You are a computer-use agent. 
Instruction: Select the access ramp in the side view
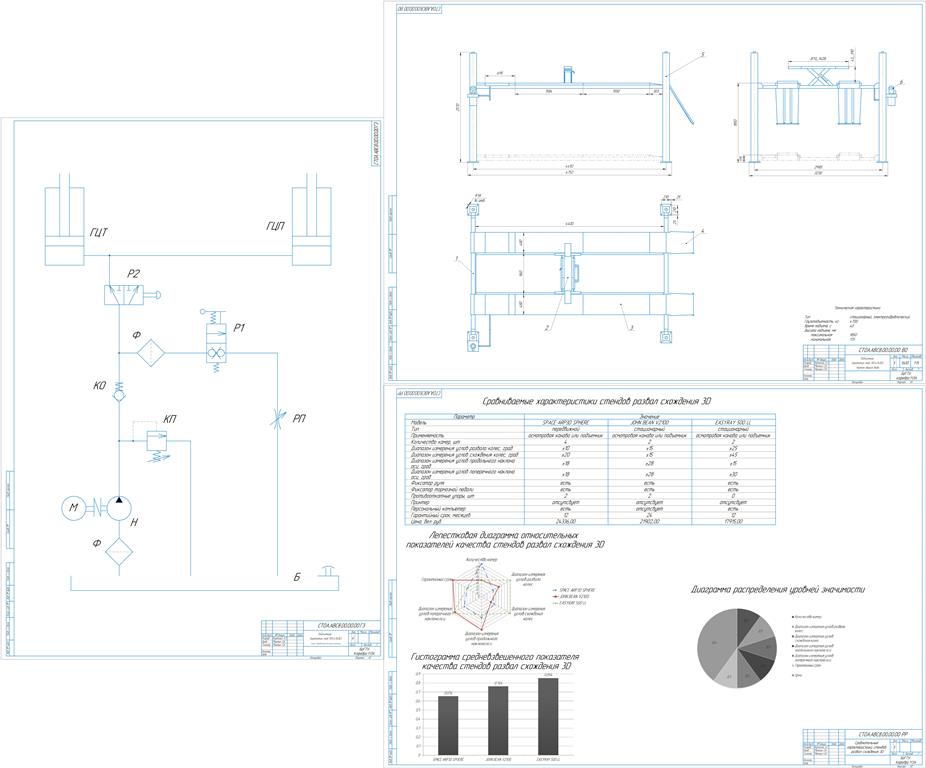tap(682, 106)
